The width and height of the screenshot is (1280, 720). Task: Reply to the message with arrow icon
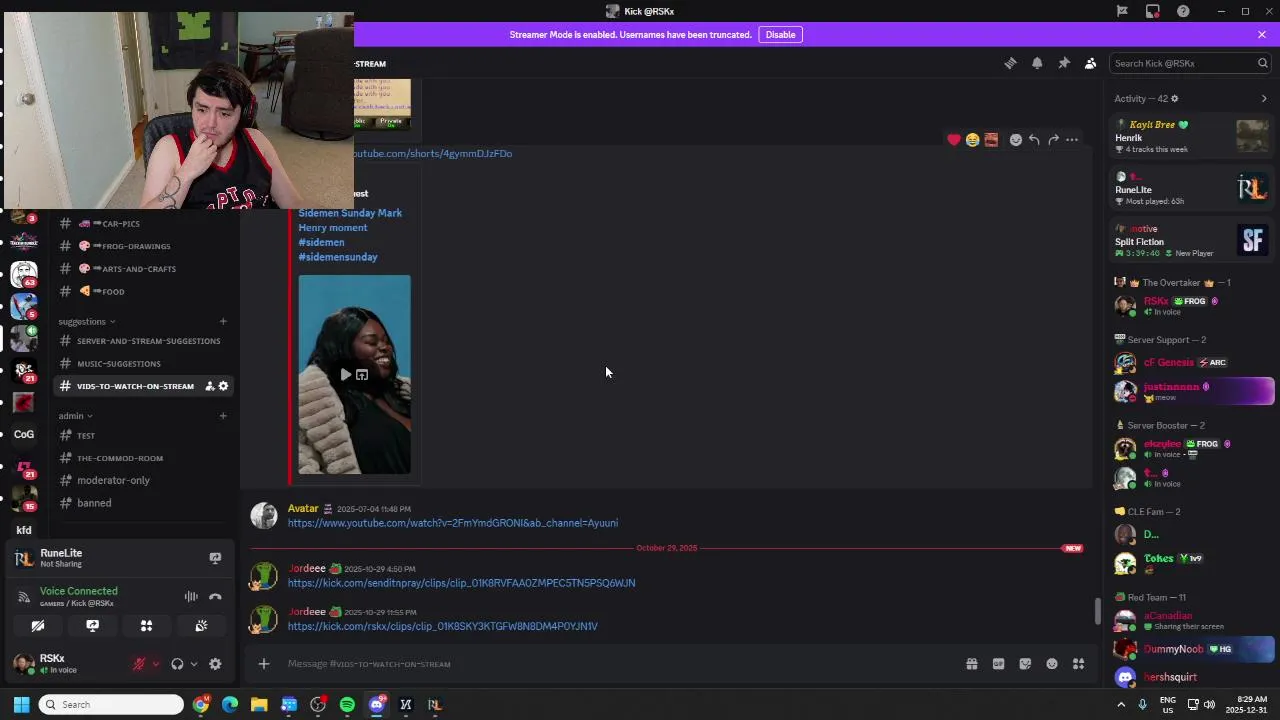[x=1034, y=140]
